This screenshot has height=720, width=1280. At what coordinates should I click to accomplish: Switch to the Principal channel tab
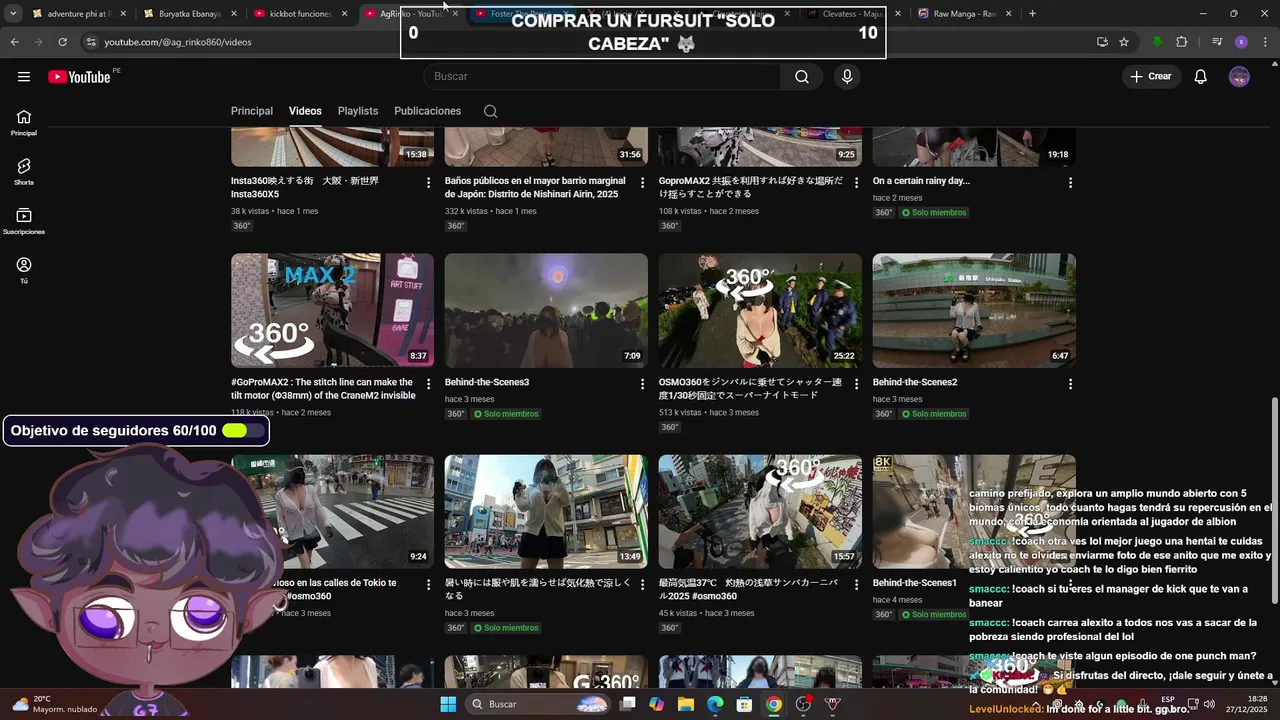point(252,111)
